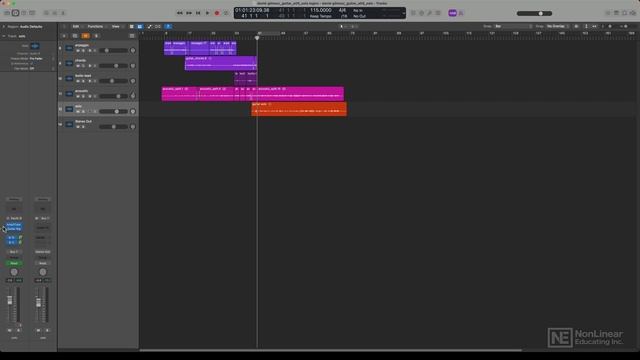The width and height of the screenshot is (640, 360).
Task: Click the Stereo Out track icon
Action: click(69, 124)
